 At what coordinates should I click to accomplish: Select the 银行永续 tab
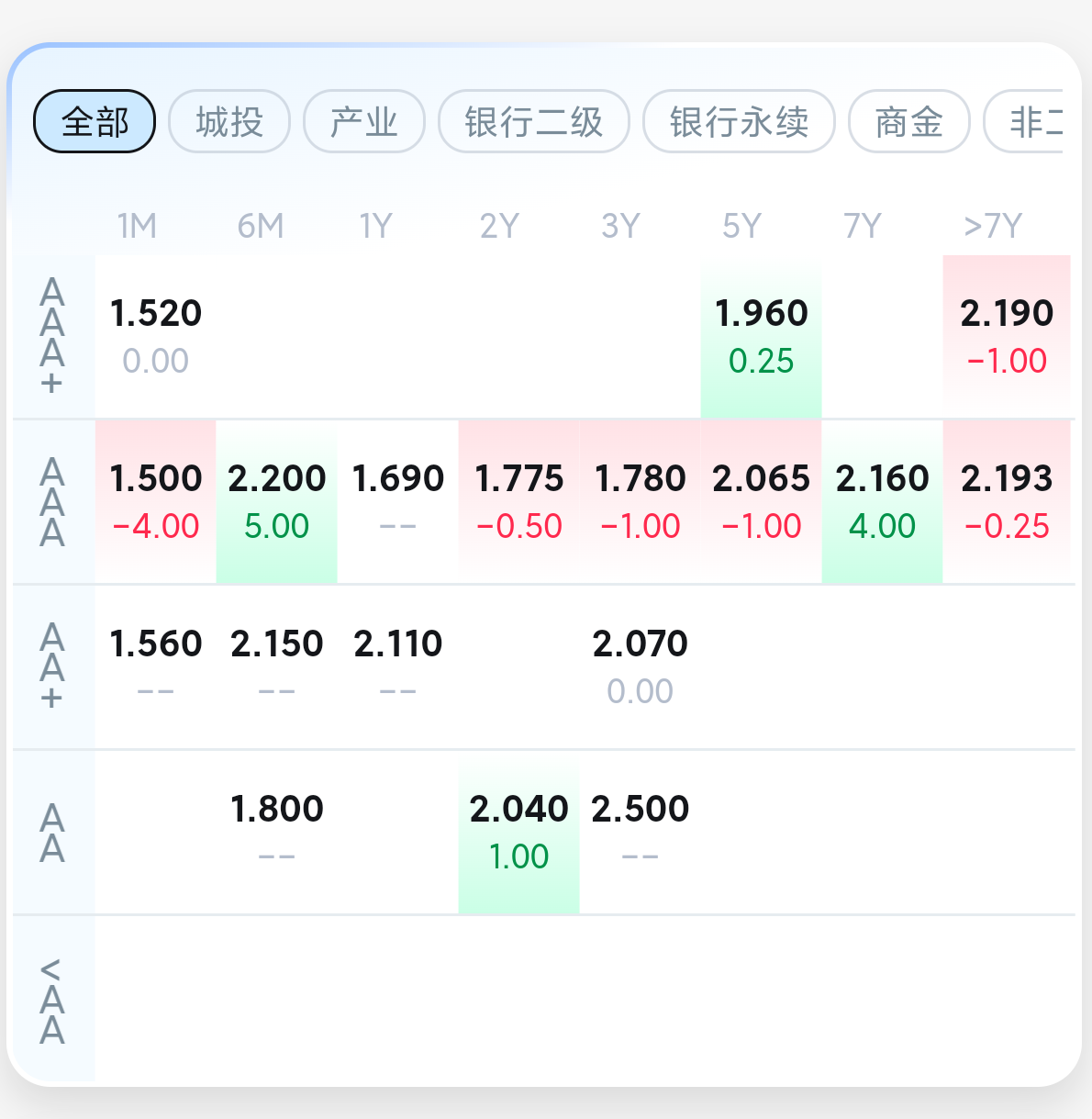coord(739,121)
